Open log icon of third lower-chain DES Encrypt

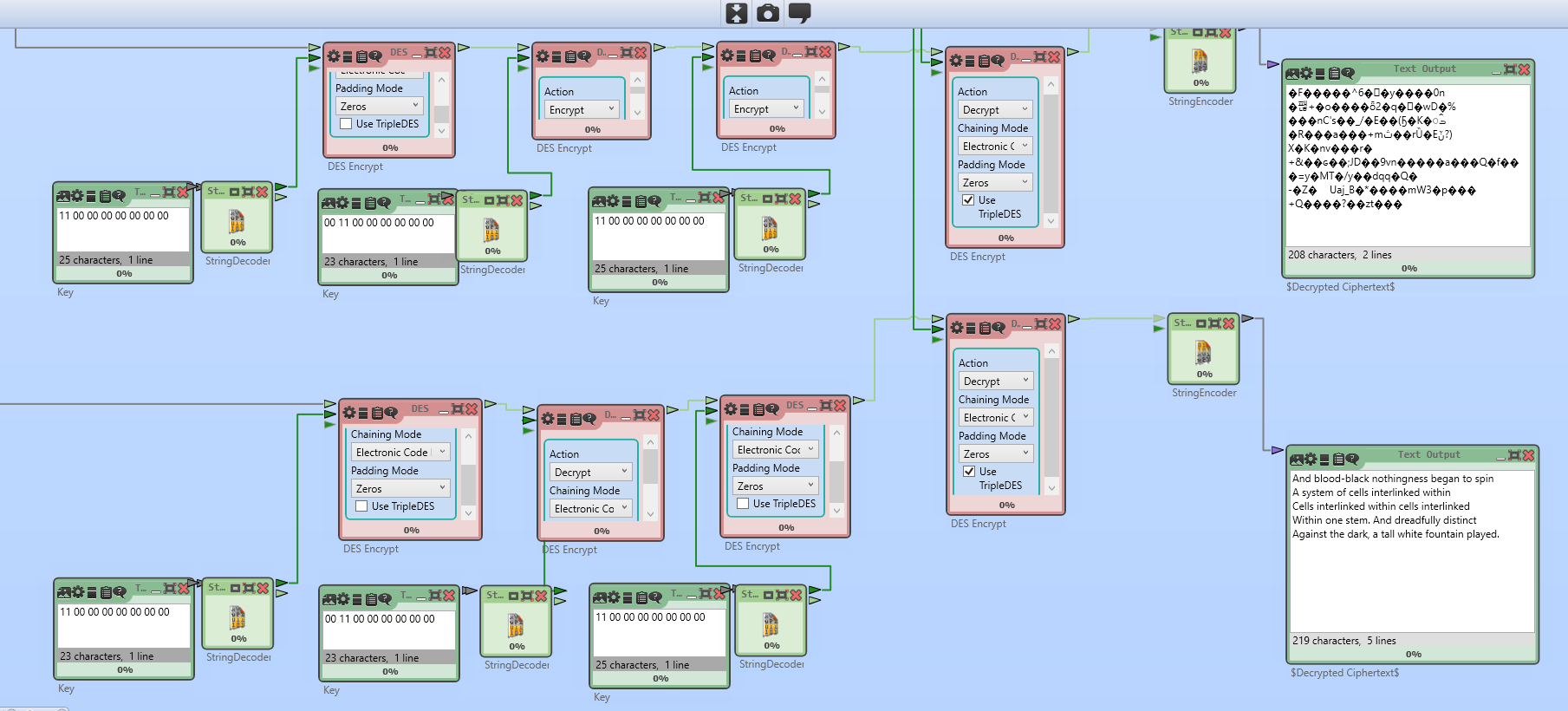pyautogui.click(x=758, y=409)
